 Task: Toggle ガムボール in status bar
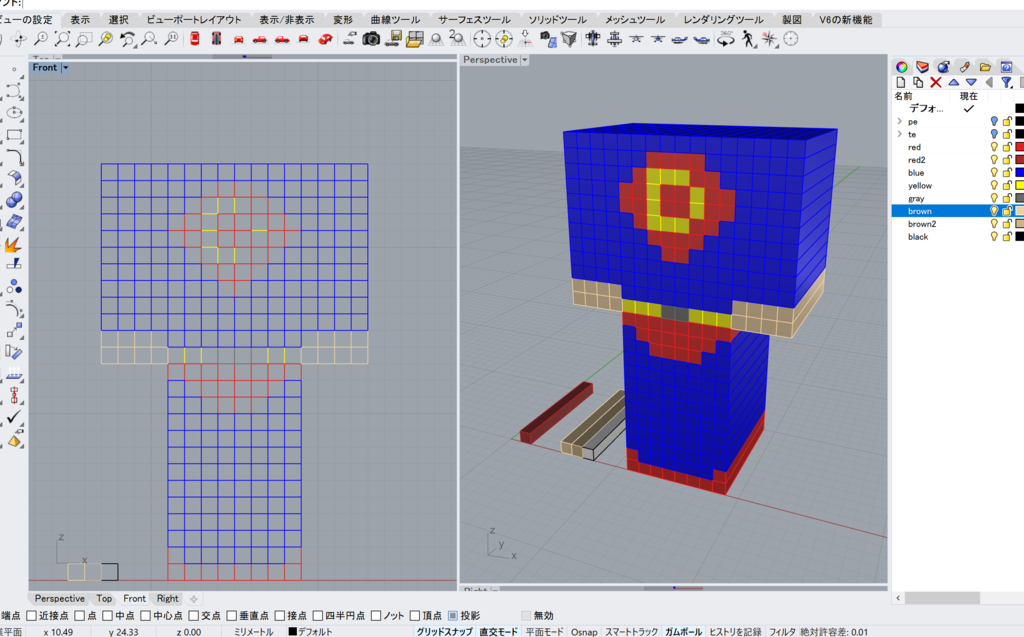pos(683,632)
